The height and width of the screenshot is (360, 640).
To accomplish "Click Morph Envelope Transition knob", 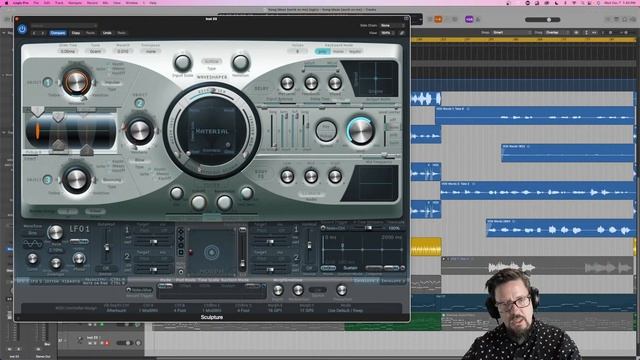I will tap(342, 290).
